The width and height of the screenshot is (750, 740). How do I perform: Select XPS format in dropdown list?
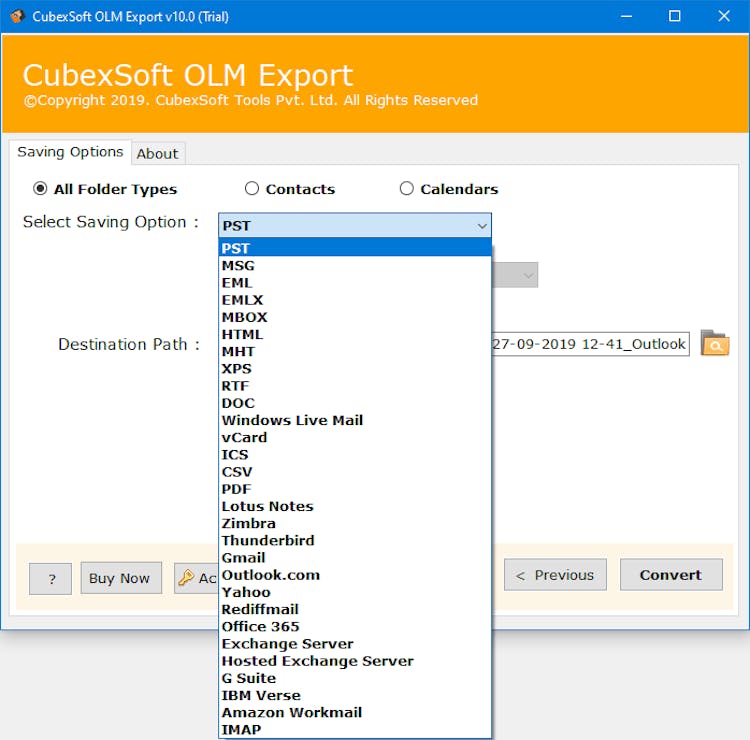355,369
